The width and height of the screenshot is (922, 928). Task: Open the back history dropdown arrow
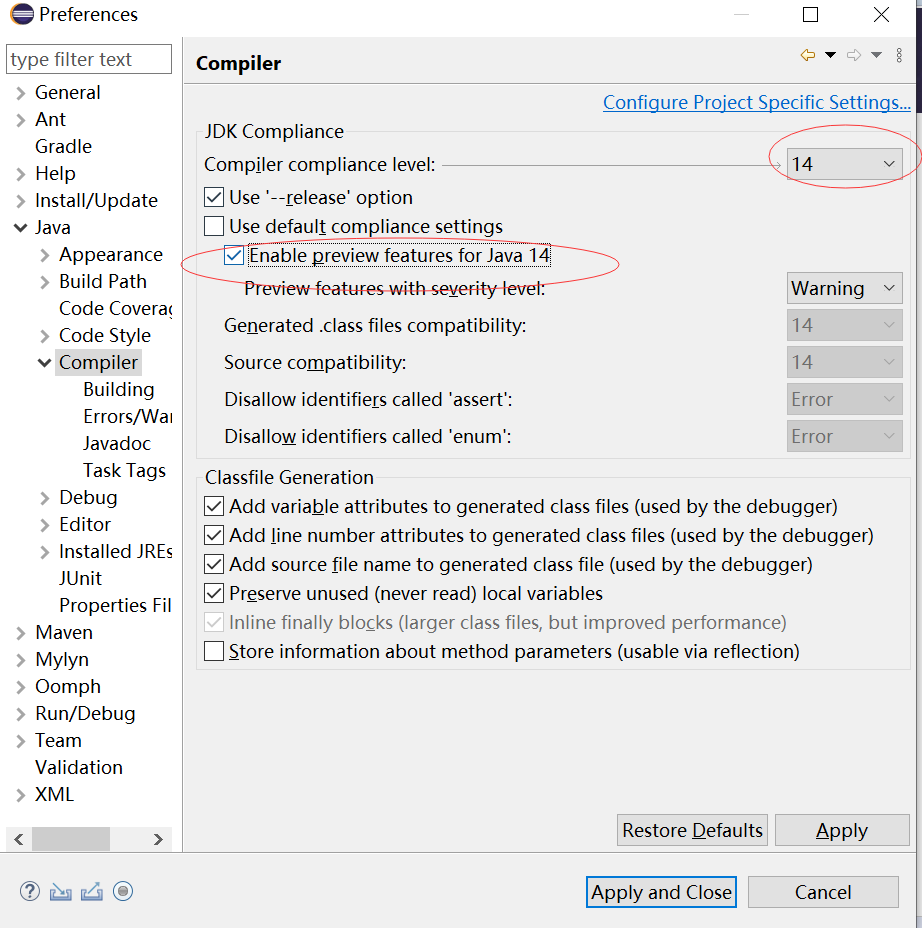(830, 56)
